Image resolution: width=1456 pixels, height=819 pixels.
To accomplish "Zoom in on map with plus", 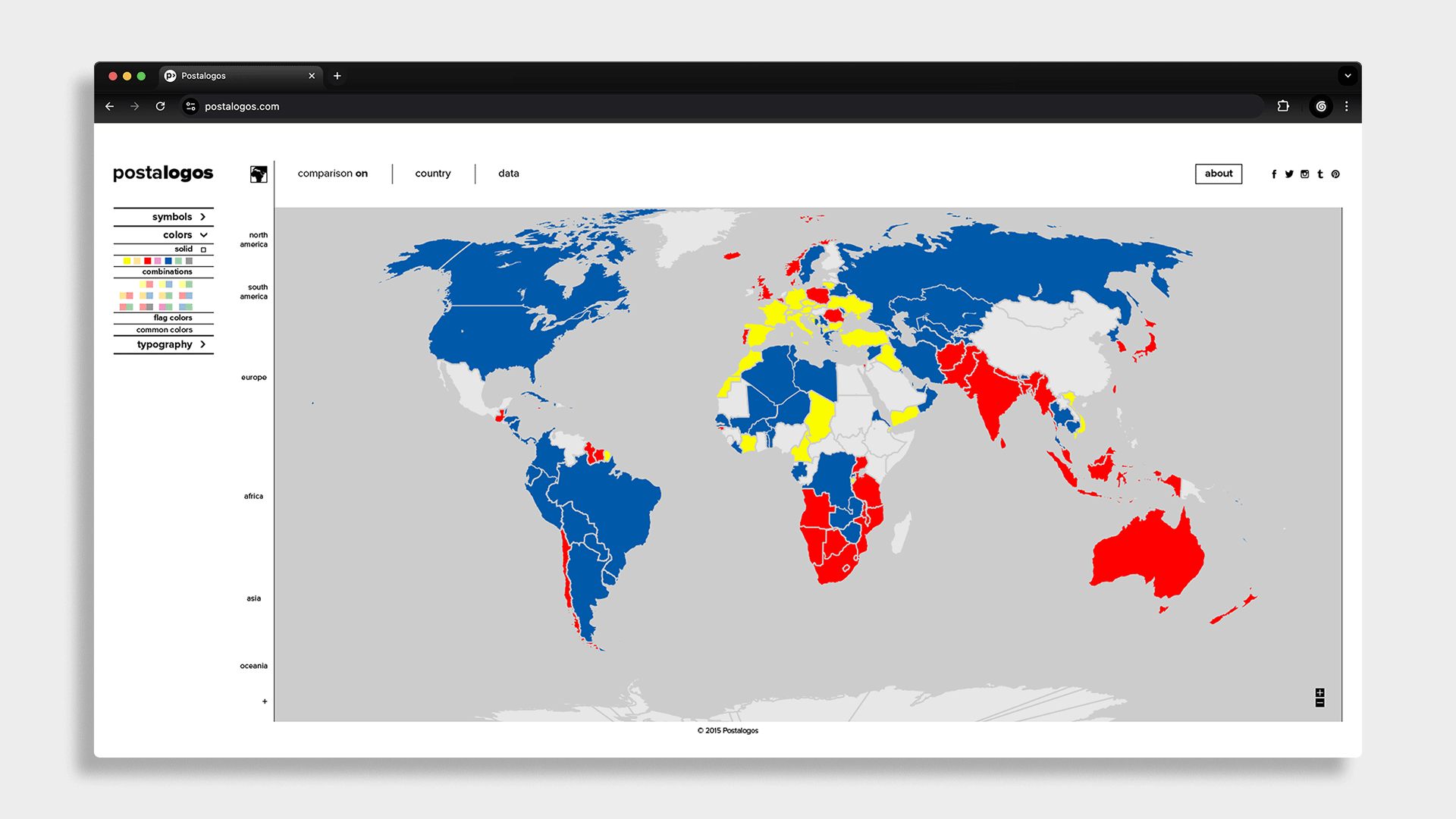I will [1319, 693].
